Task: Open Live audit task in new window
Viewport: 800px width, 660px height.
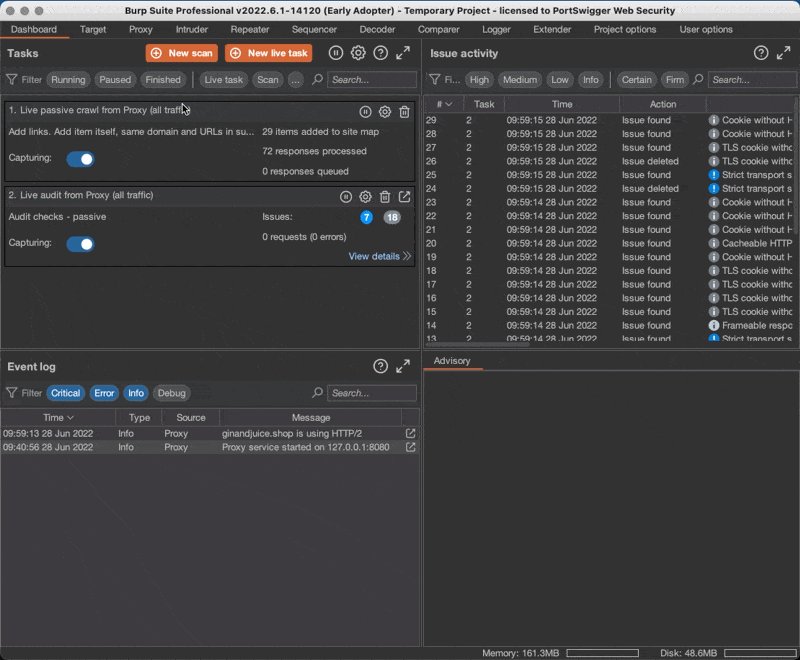Action: [x=404, y=197]
